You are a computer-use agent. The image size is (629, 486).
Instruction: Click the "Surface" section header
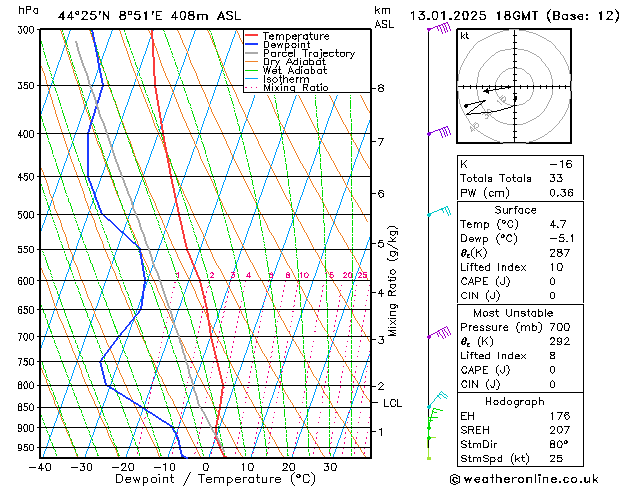[x=515, y=210]
